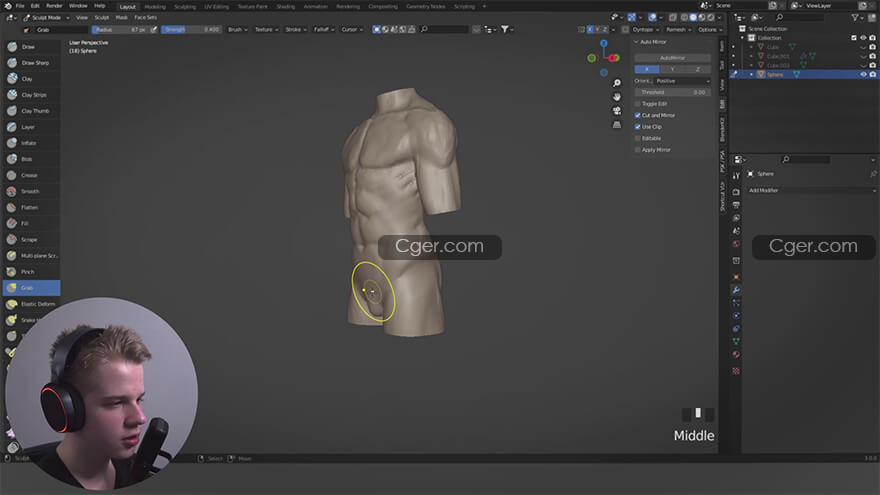
Task: Pick the Pinch brush tool
Action: [31, 272]
